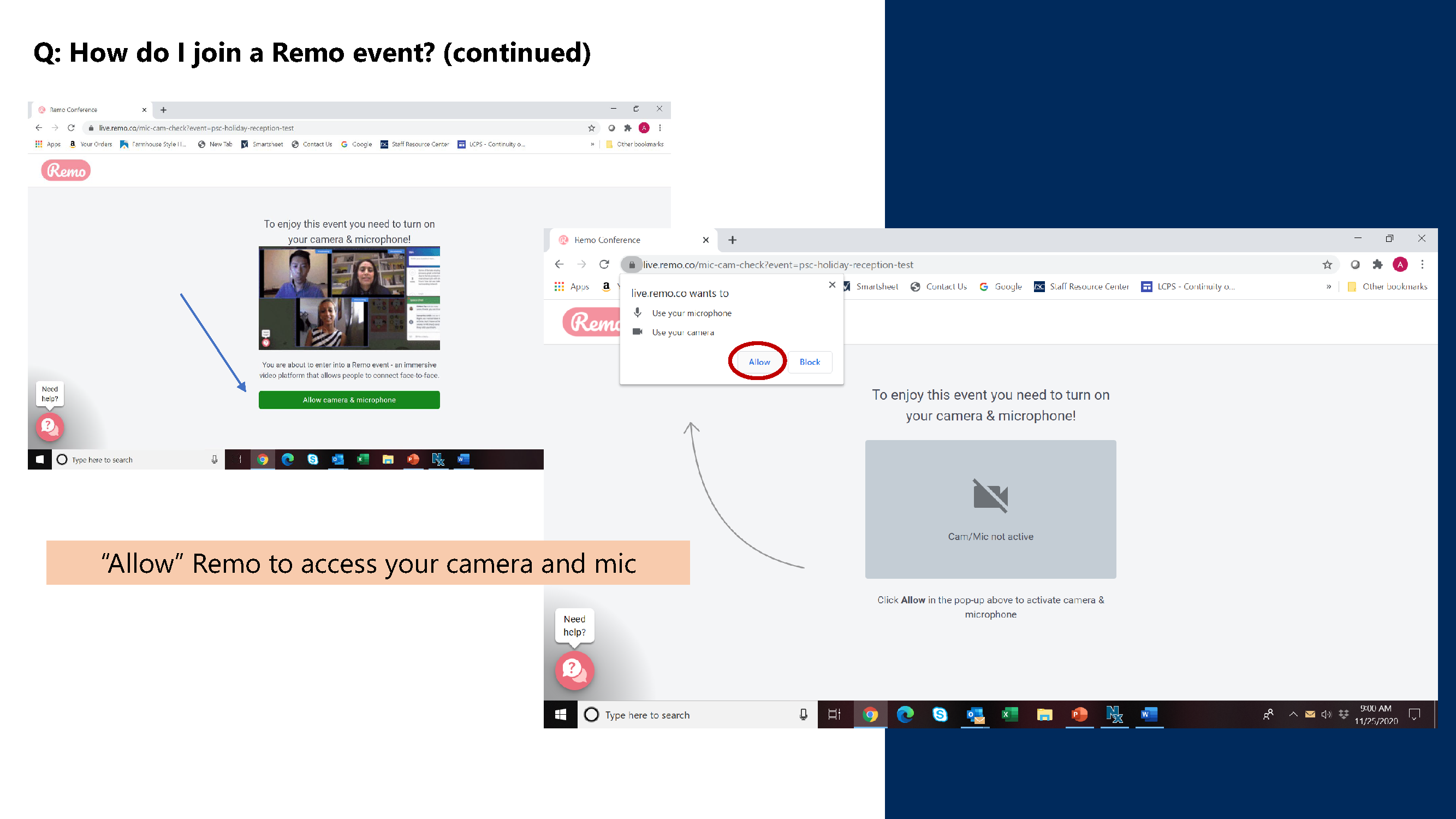Image resolution: width=1456 pixels, height=819 pixels.
Task: Click Type here to search in large taskbar
Action: pyautogui.click(x=698, y=715)
